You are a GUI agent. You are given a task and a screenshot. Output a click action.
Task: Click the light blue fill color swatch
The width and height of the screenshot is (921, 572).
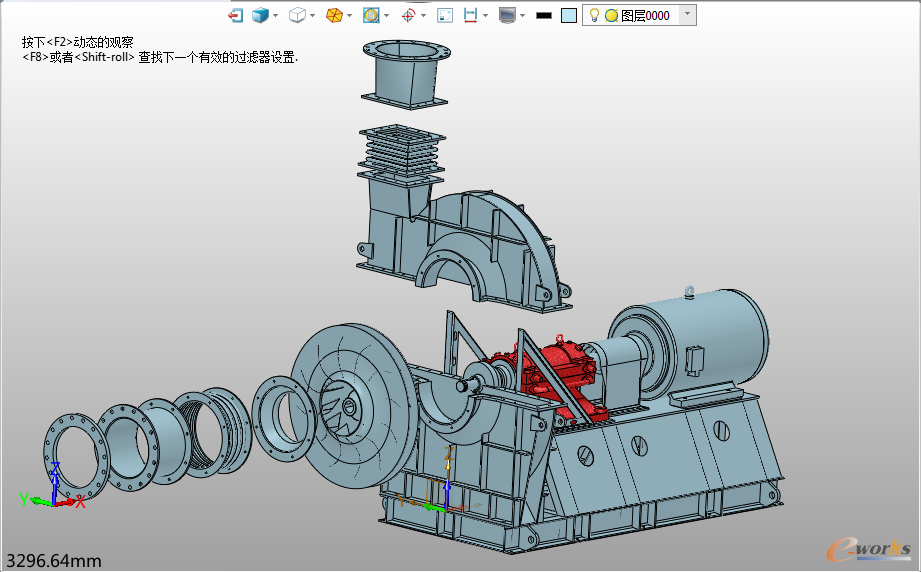[x=569, y=16]
